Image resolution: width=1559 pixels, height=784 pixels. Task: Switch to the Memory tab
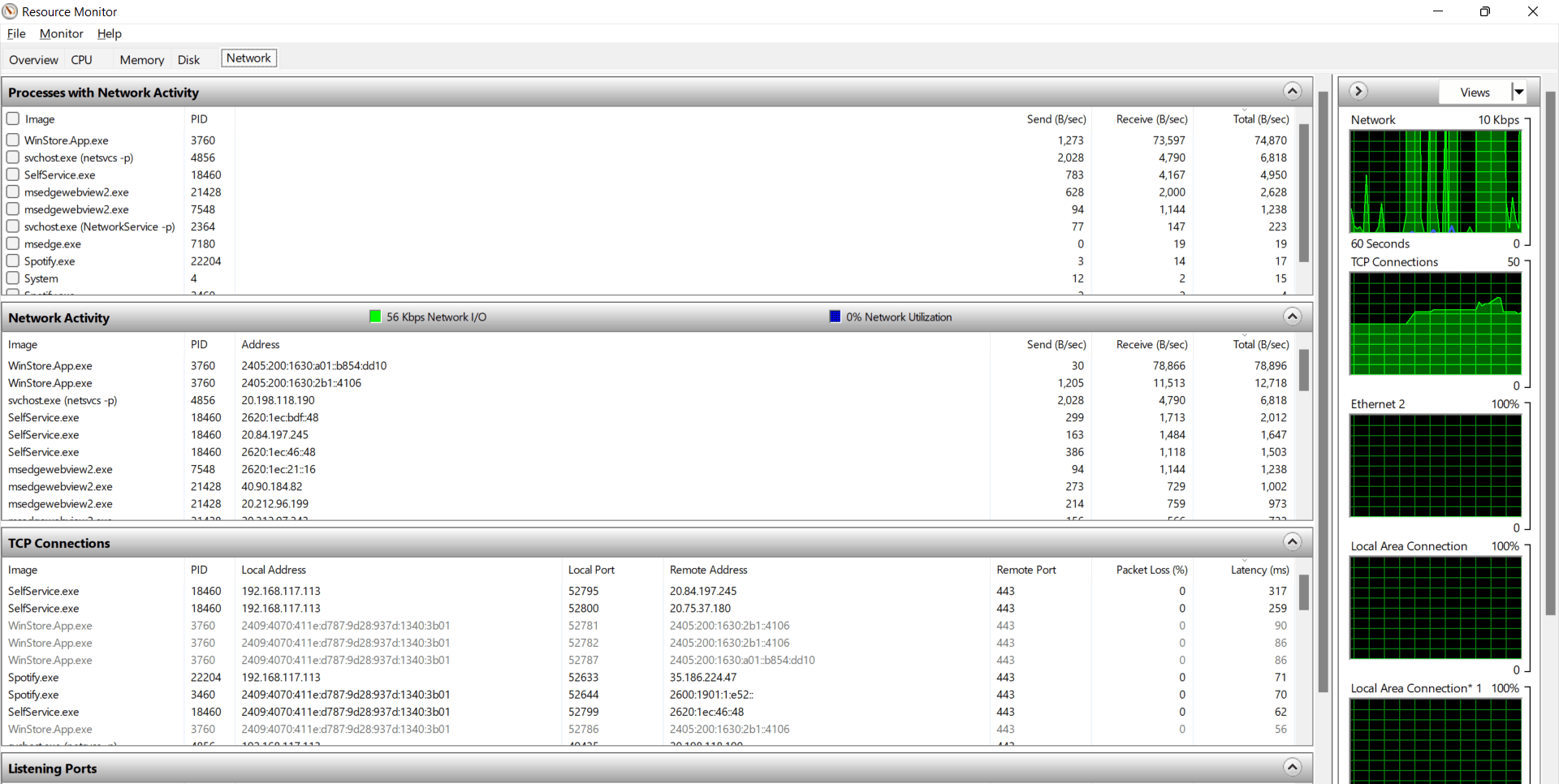point(141,59)
